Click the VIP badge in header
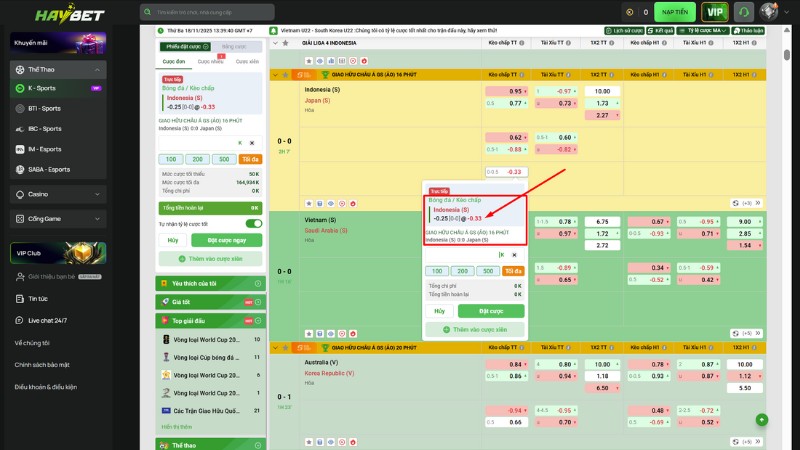This screenshot has height=450, width=800. coord(714,12)
